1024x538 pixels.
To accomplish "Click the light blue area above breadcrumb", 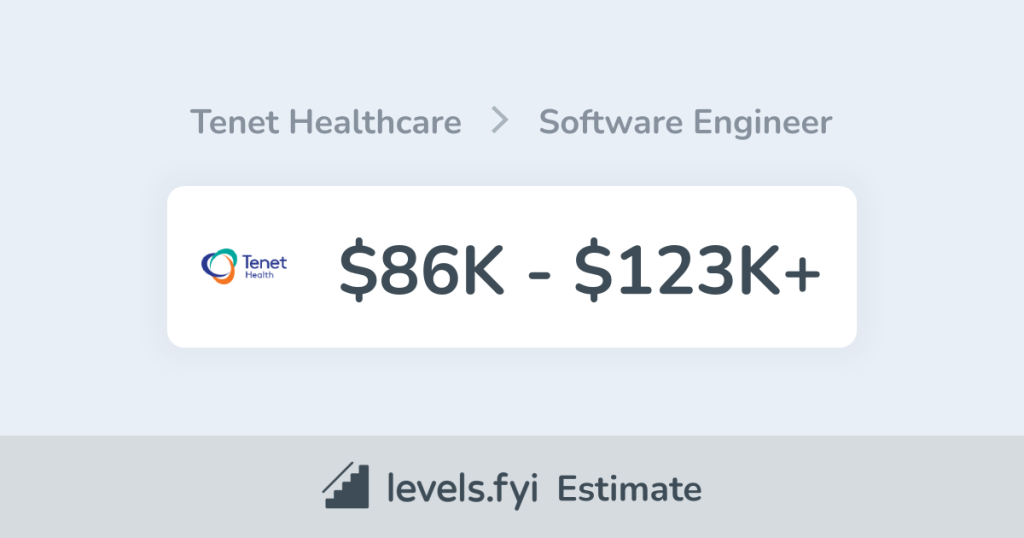I will (512, 50).
